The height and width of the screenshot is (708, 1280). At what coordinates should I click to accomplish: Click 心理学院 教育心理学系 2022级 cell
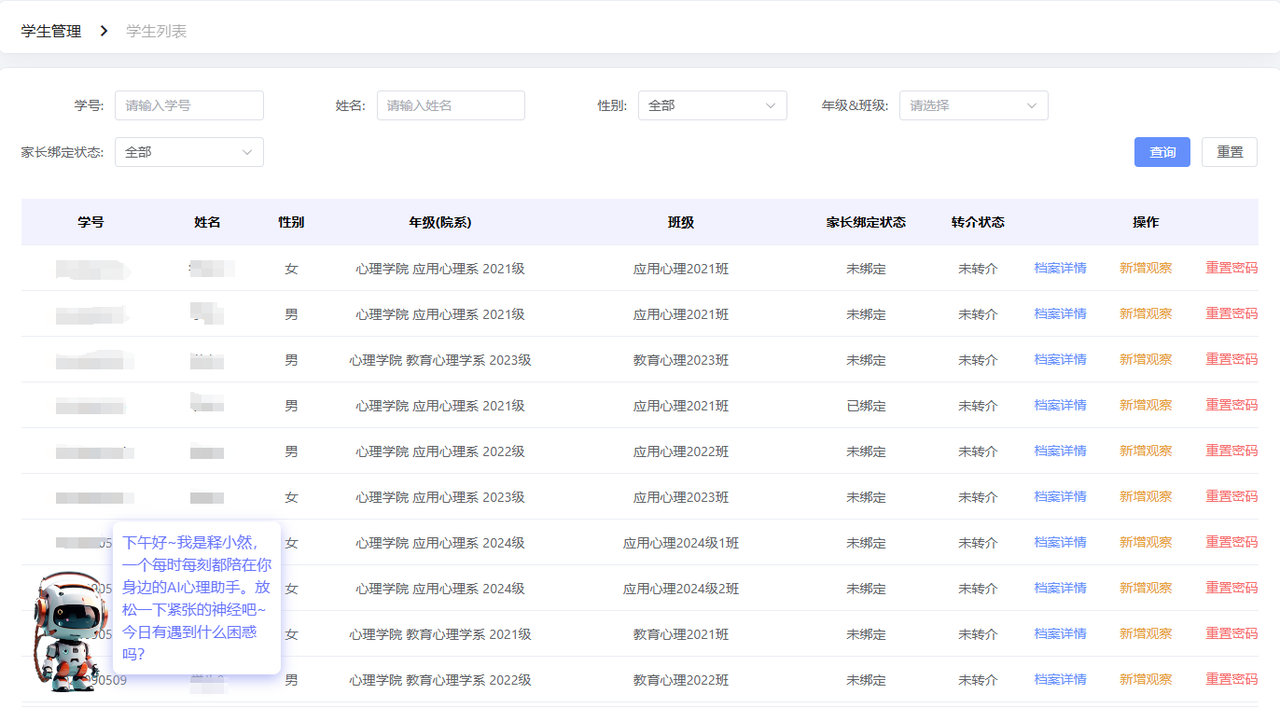coord(440,681)
